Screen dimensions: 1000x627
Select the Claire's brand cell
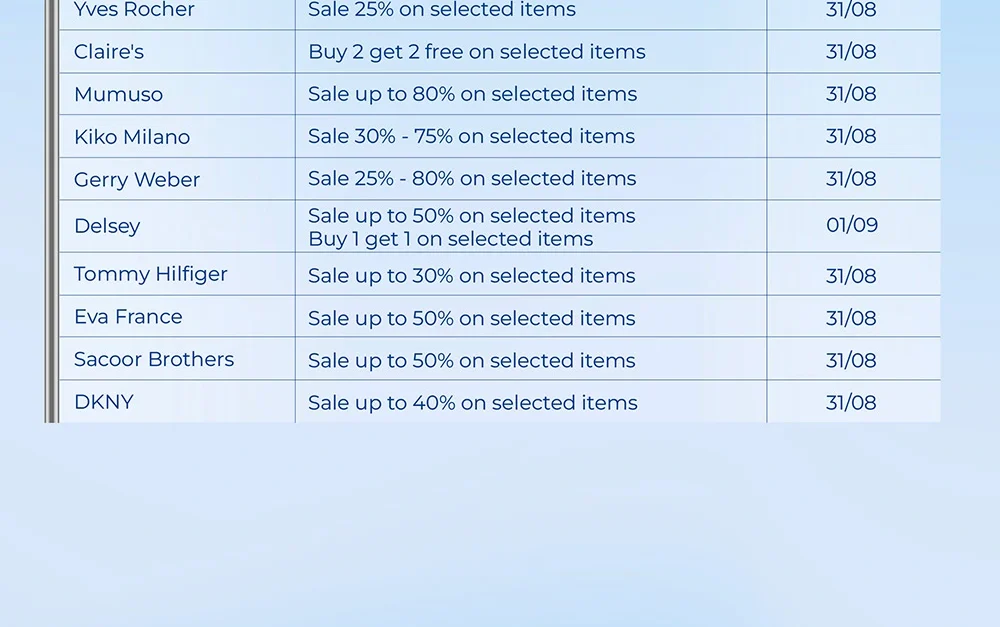[109, 52]
